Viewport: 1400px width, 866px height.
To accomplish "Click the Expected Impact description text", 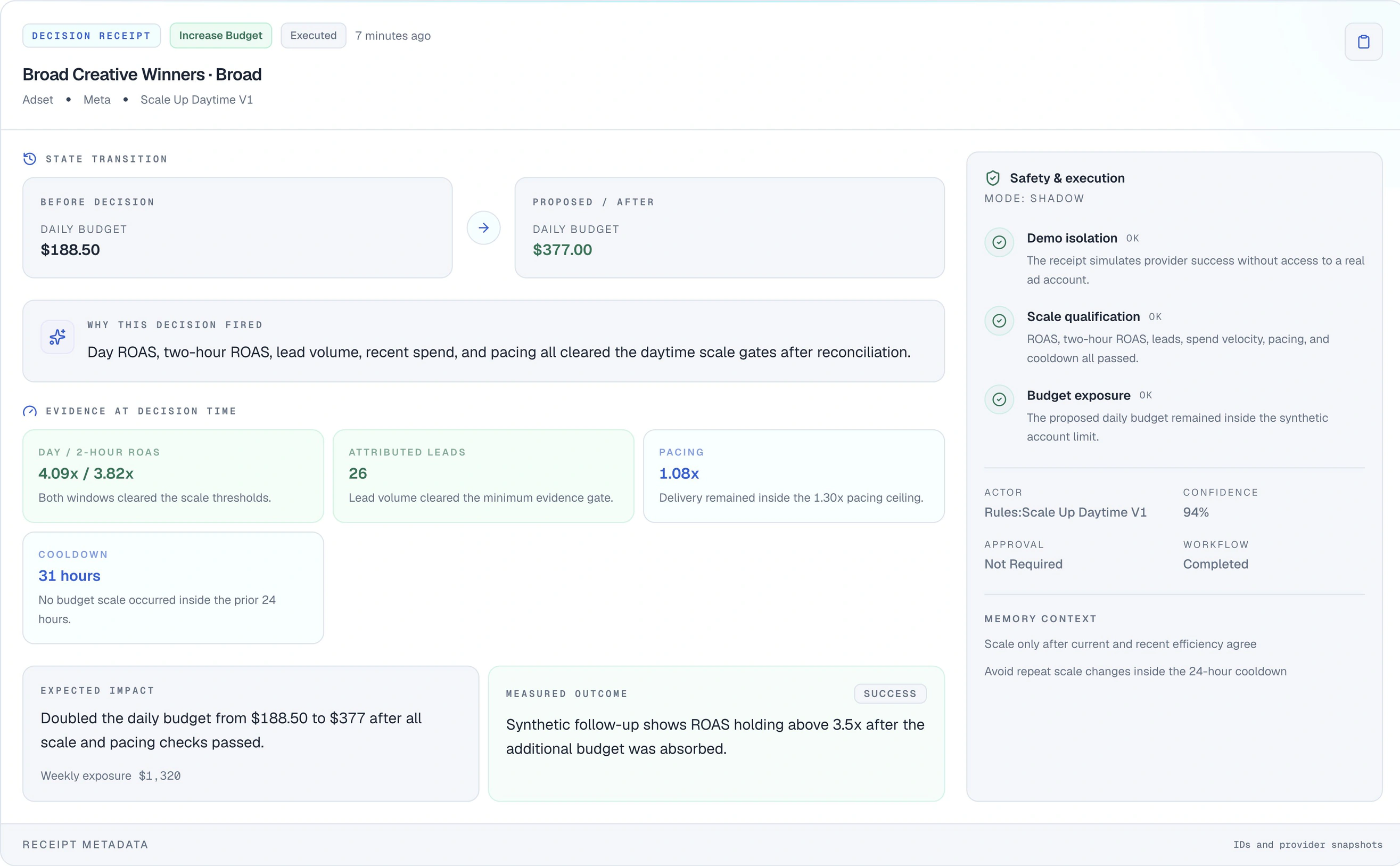I will (231, 730).
